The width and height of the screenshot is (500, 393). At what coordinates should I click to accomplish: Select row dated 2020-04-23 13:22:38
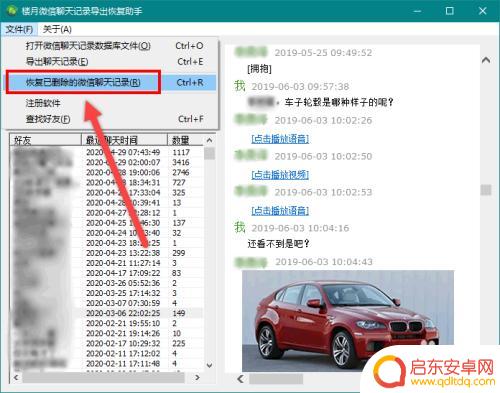(107, 253)
